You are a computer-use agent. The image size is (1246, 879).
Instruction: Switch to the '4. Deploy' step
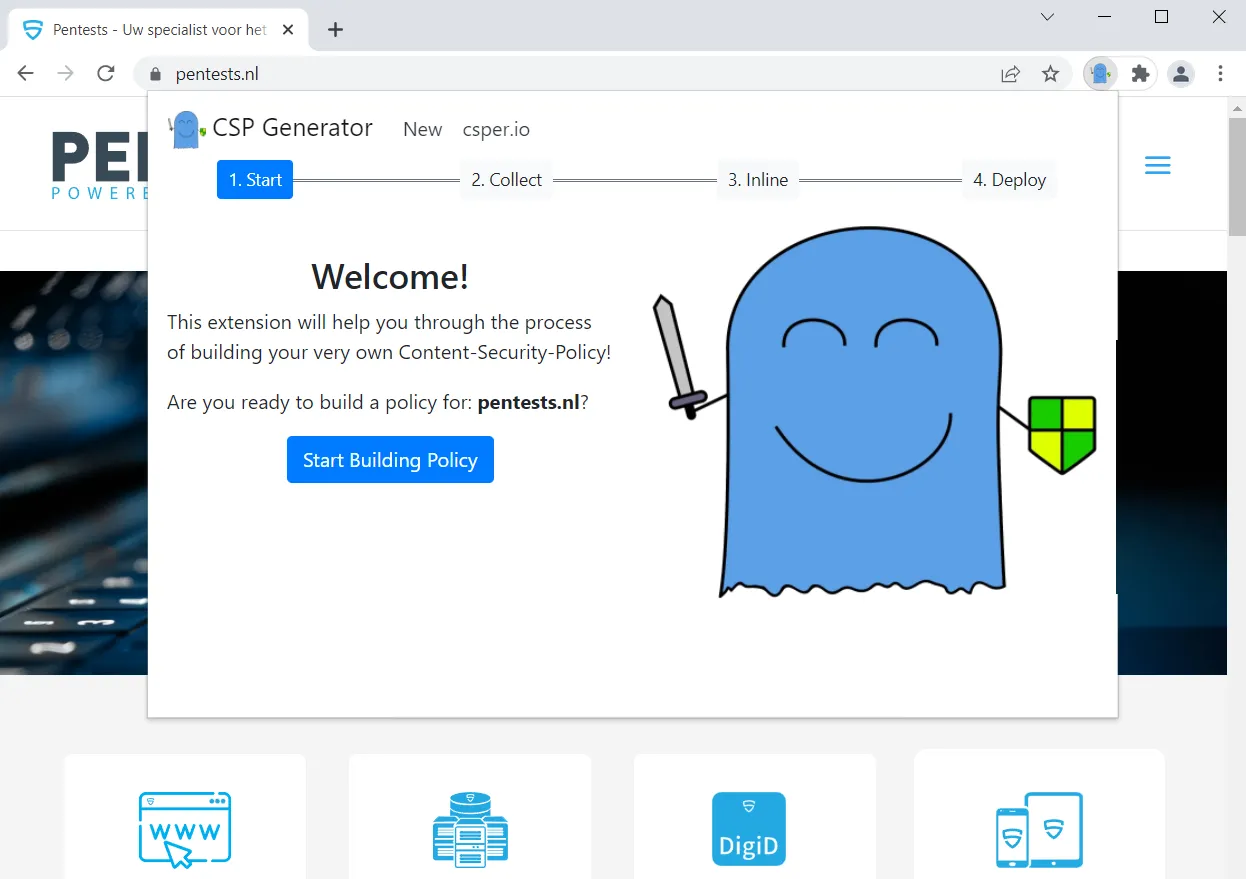coord(1009,180)
